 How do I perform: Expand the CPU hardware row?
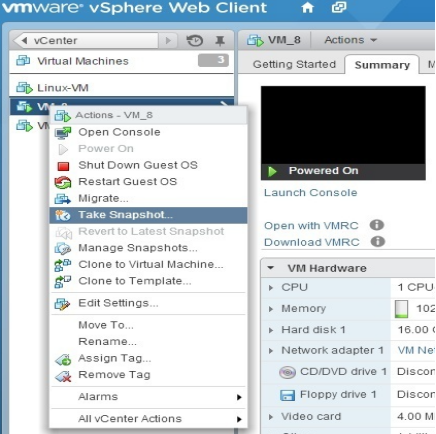[x=271, y=287]
